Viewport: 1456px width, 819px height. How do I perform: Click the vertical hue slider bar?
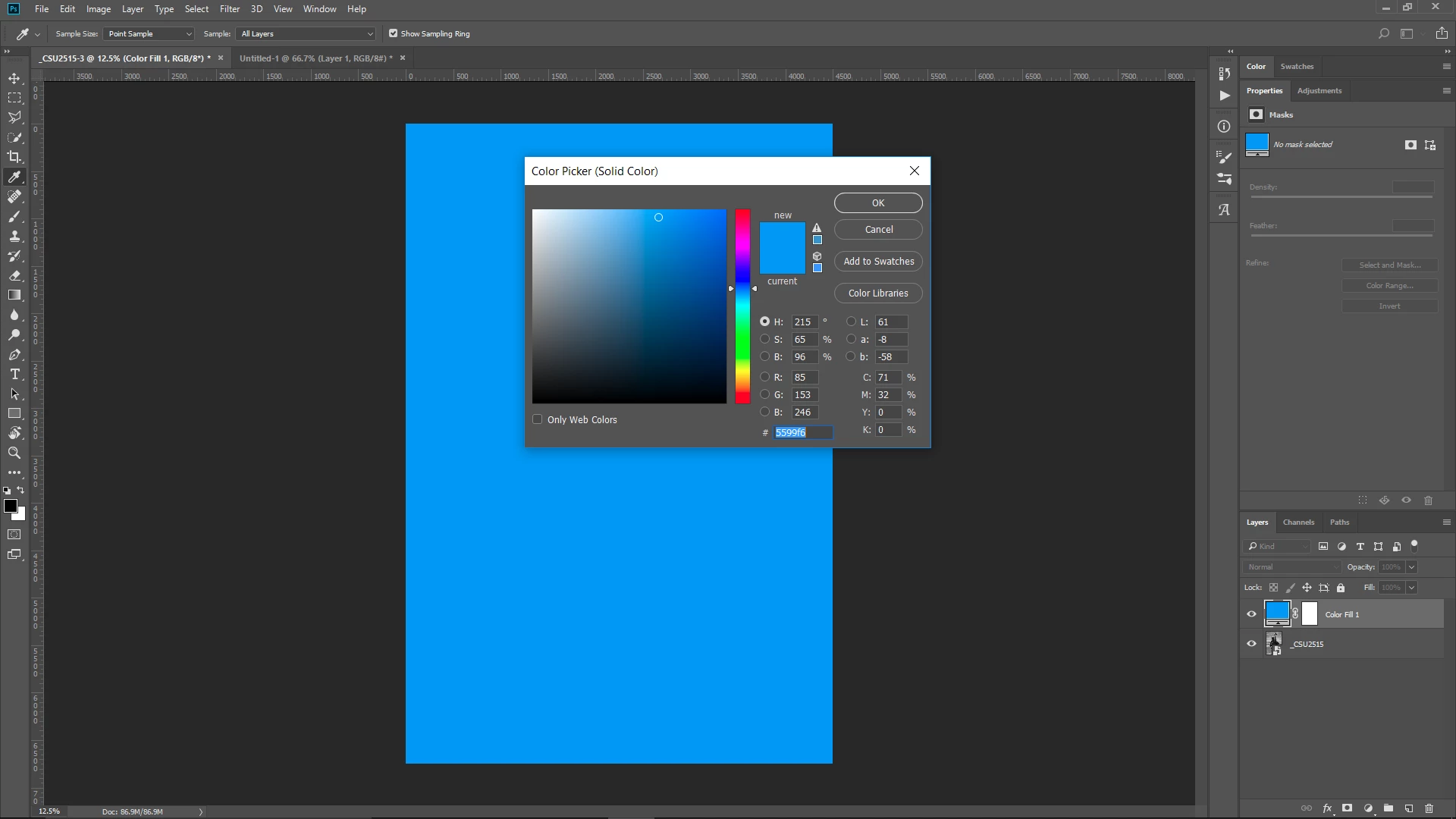(742, 307)
